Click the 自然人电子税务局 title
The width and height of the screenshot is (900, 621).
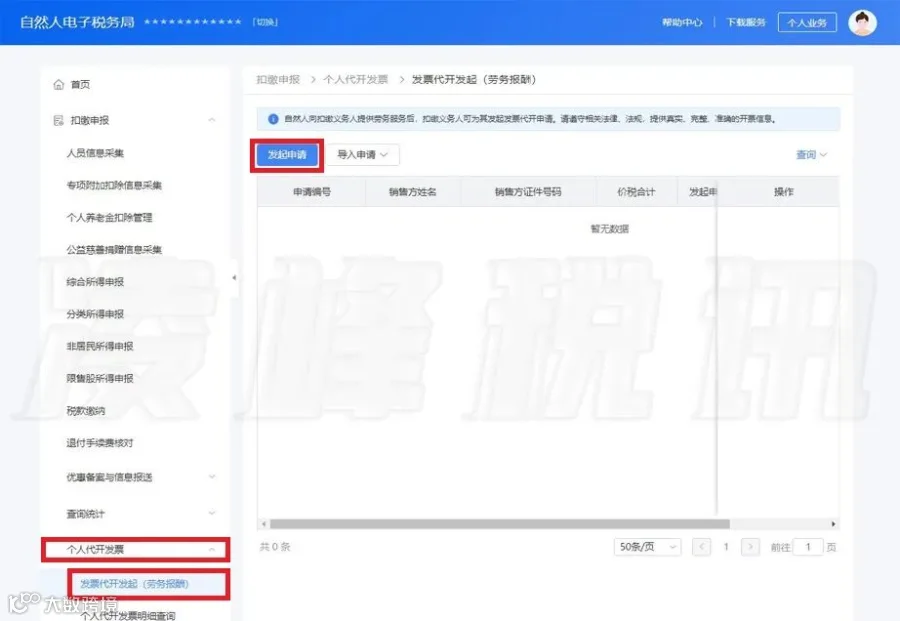pos(77,22)
